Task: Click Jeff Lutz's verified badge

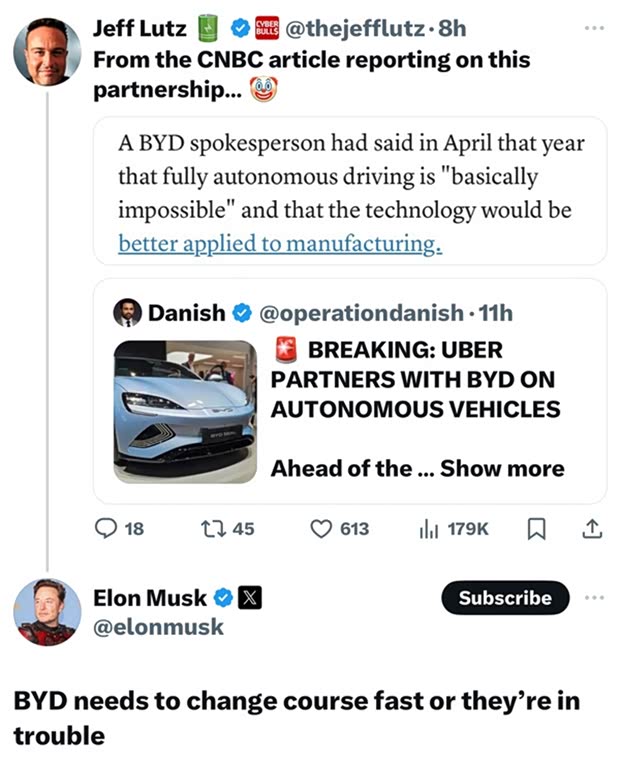Action: (241, 28)
